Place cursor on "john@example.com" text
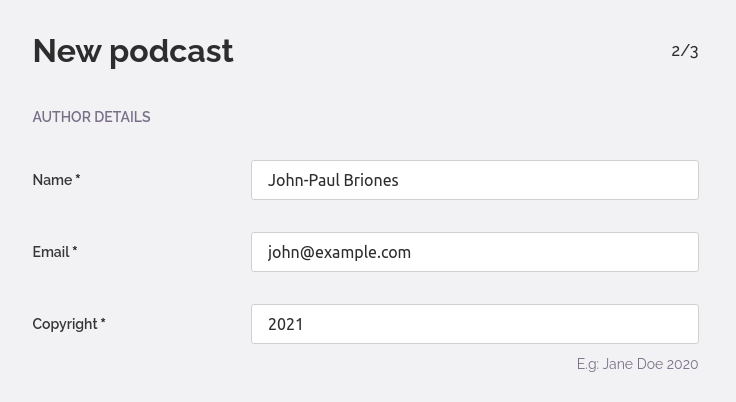Screen dimensions: 736x402 pyautogui.click(x=339, y=252)
